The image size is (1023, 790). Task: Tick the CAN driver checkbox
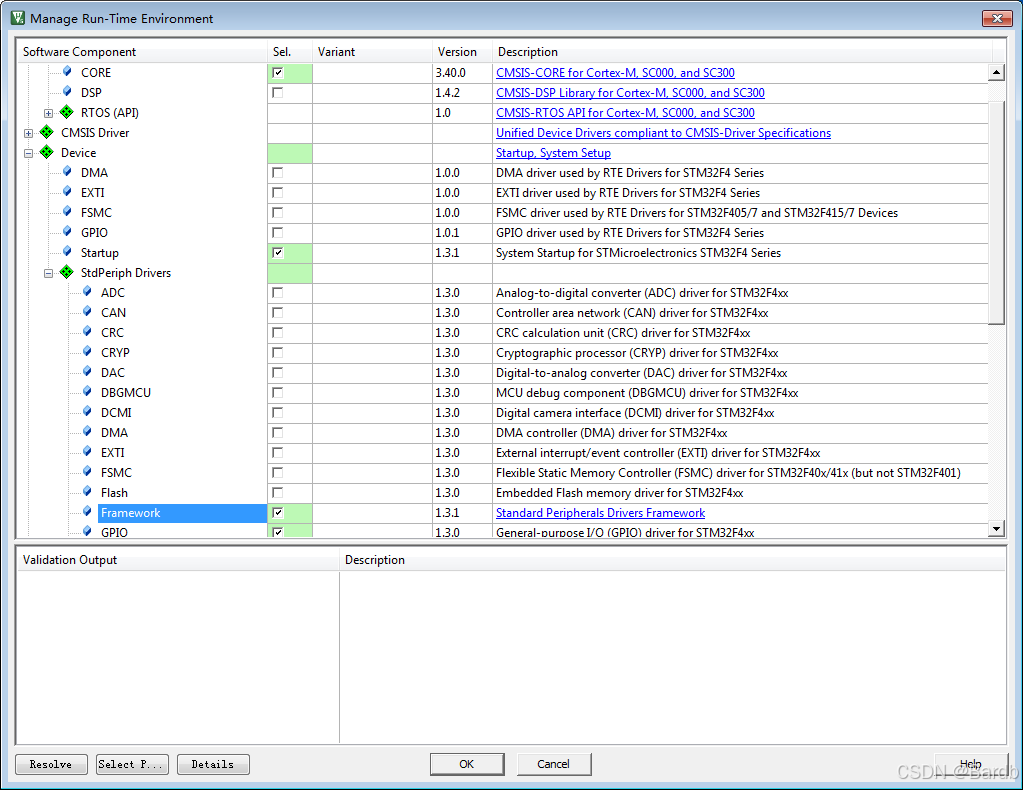(x=278, y=312)
